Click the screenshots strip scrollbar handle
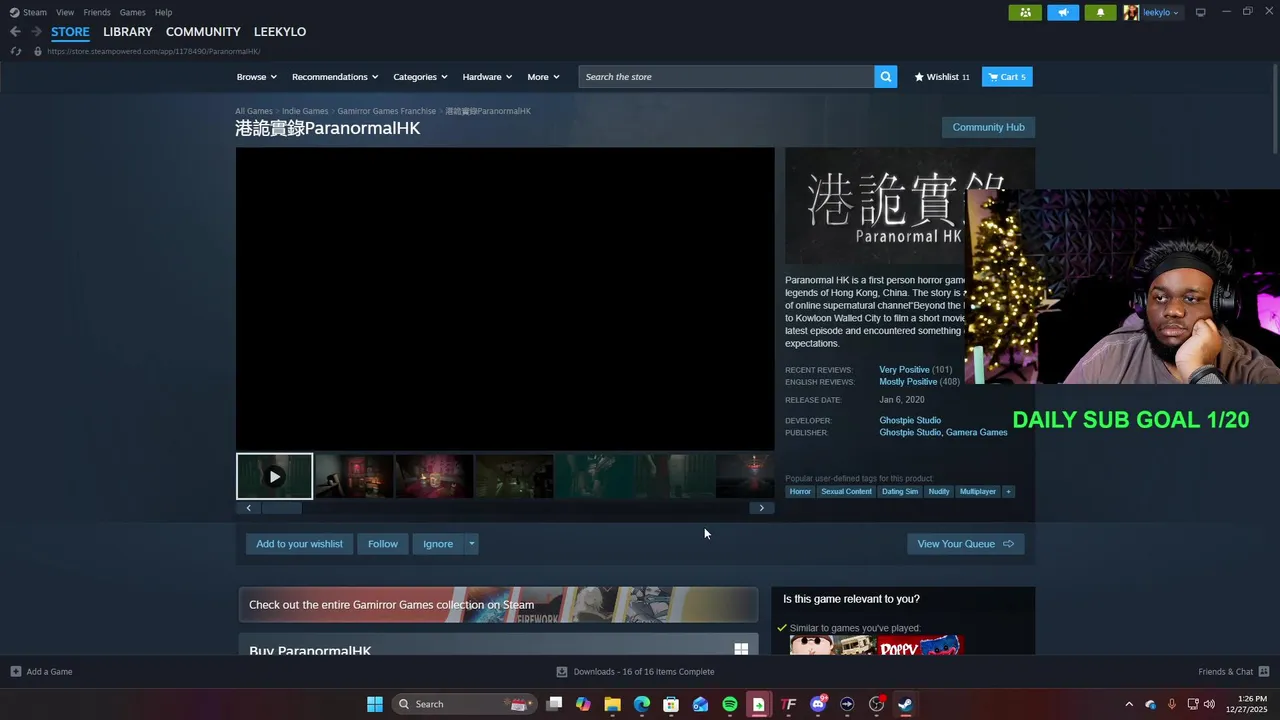1280x720 pixels. (x=281, y=508)
